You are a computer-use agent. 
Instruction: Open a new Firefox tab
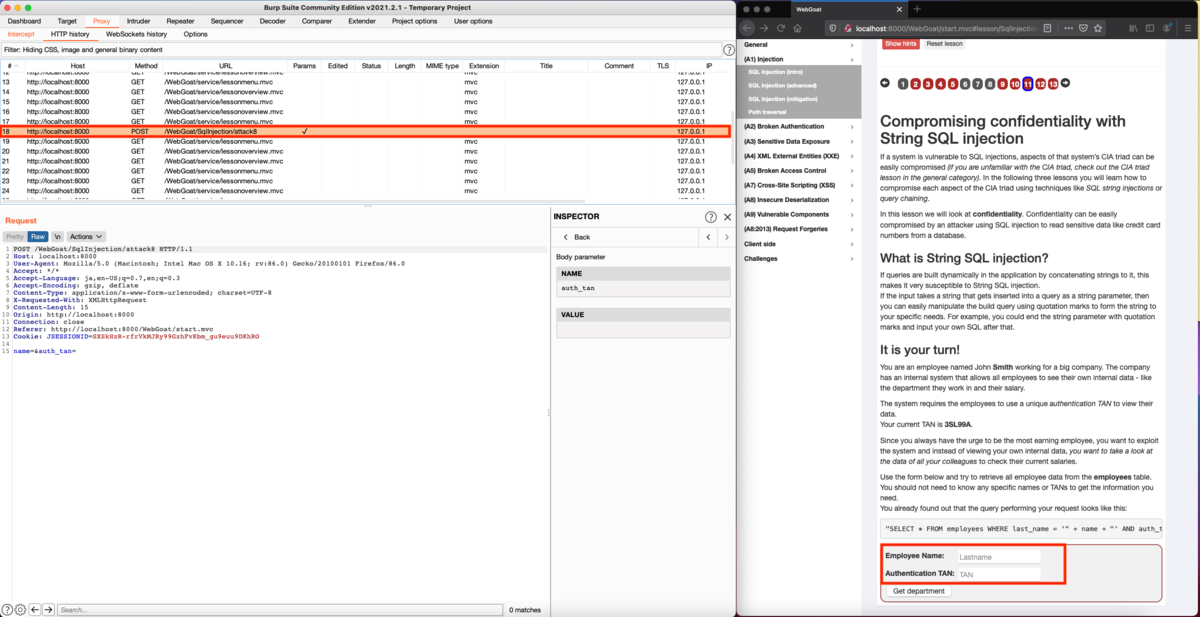(917, 8)
